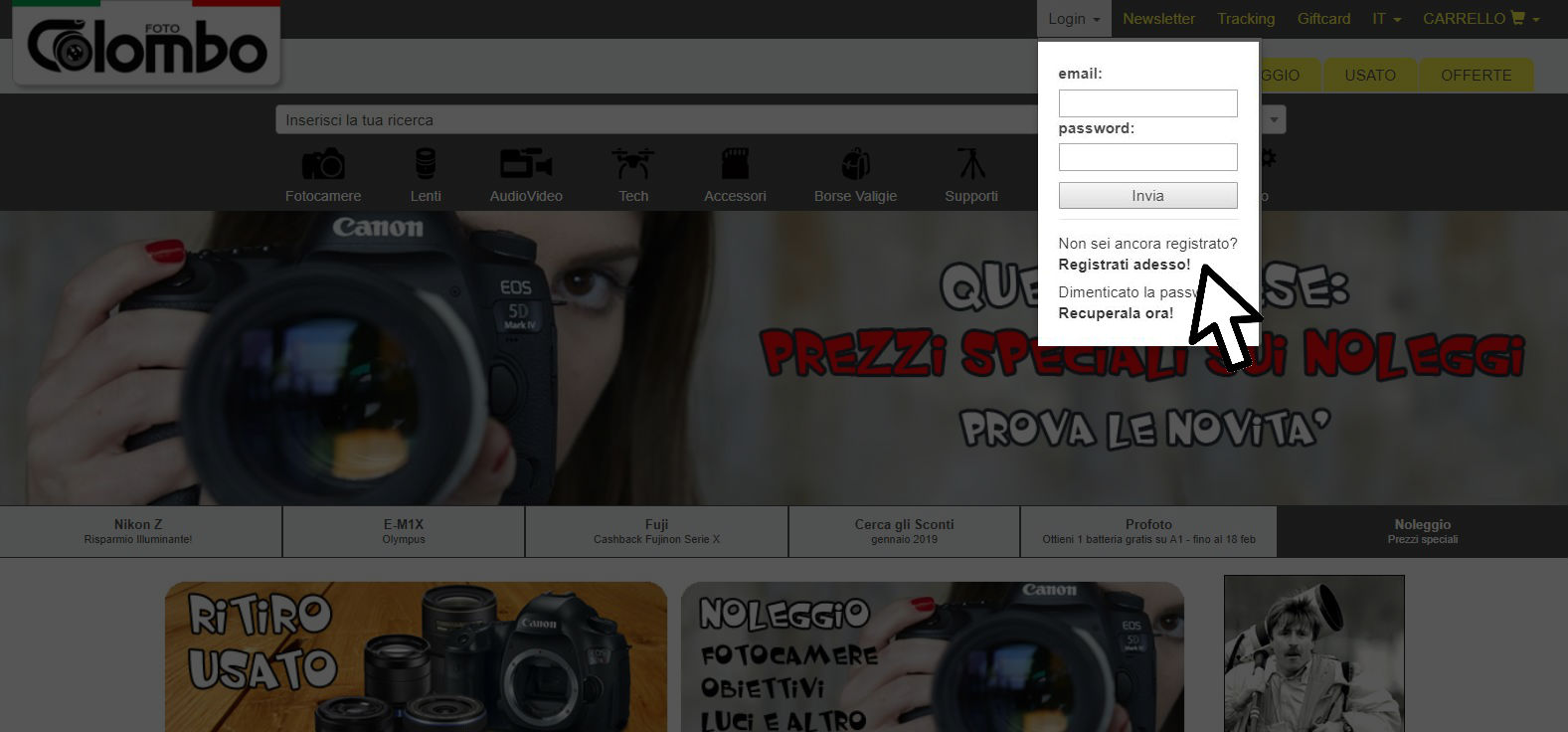Select the Borse Valigie backpack icon
The width and height of the screenshot is (1568, 732).
pyautogui.click(x=855, y=164)
